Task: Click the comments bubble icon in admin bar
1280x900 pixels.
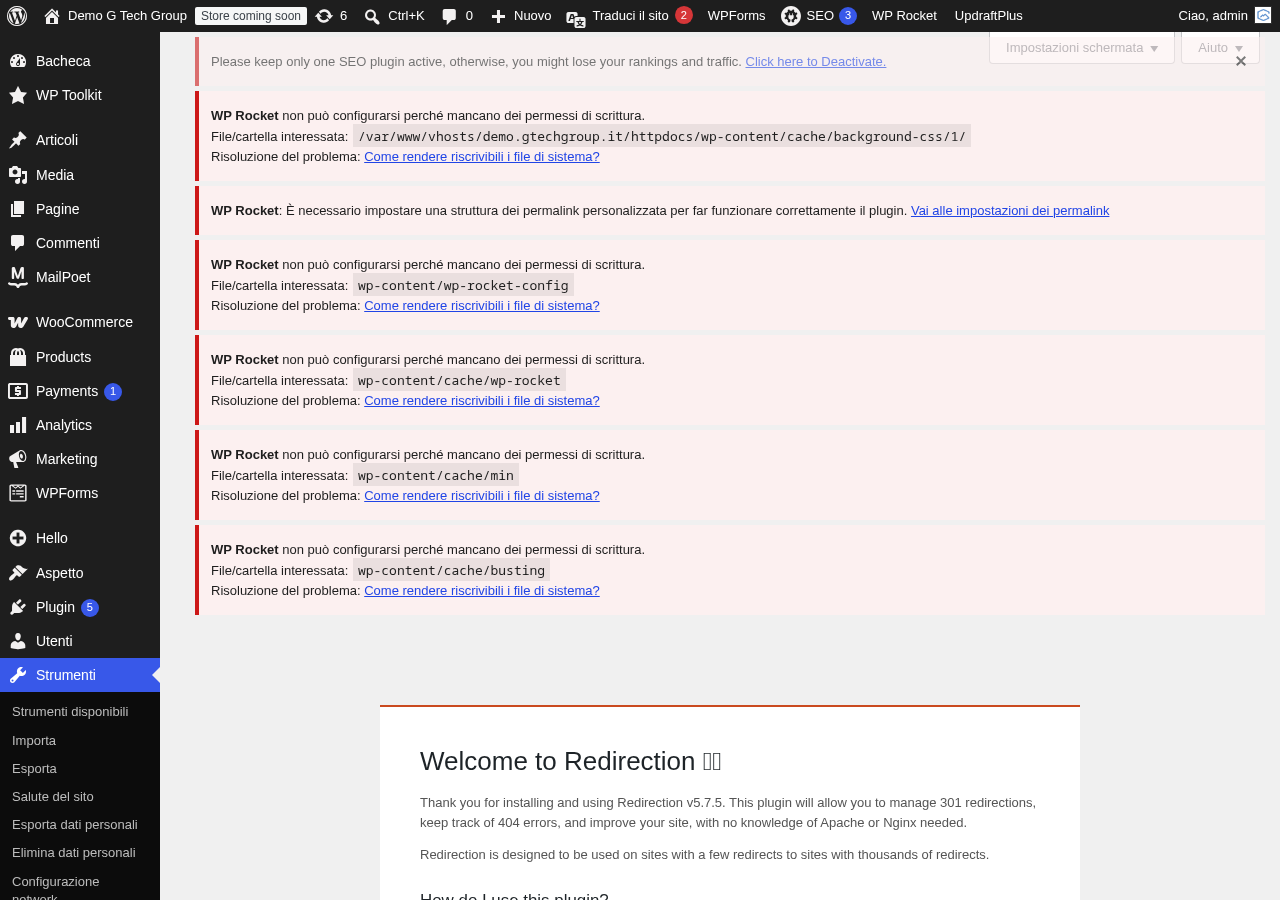Action: click(x=450, y=16)
